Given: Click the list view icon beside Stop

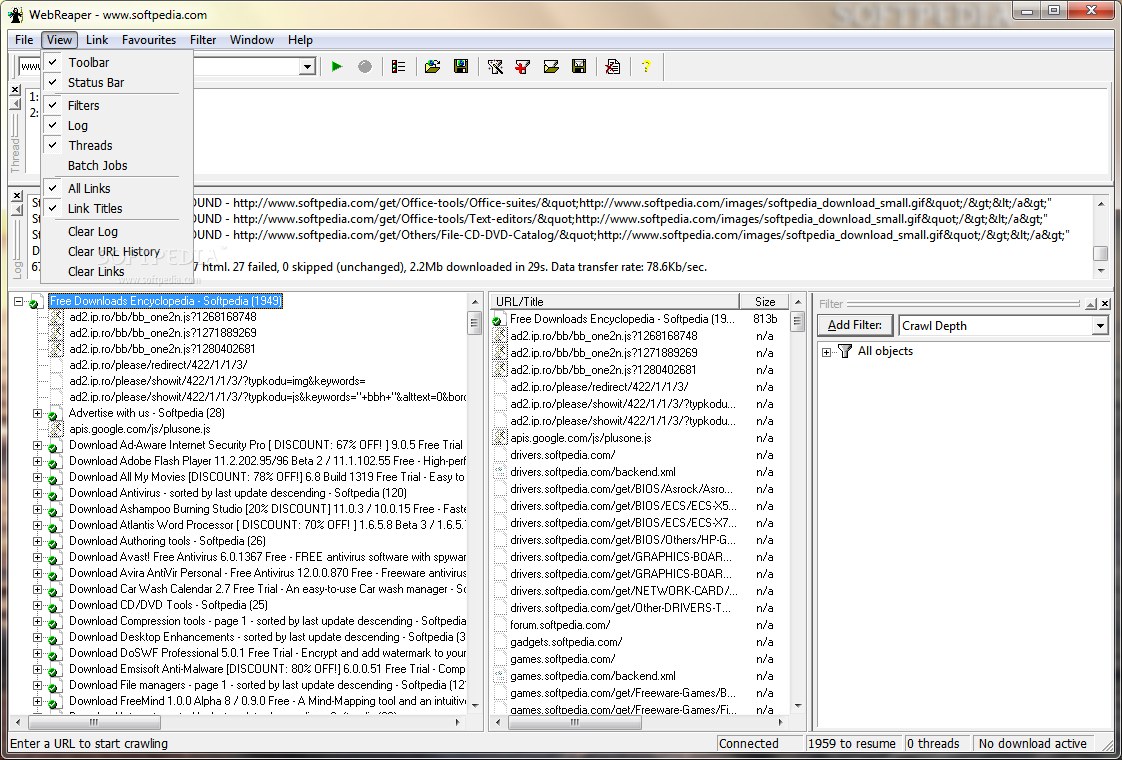Looking at the screenshot, I should pos(399,67).
